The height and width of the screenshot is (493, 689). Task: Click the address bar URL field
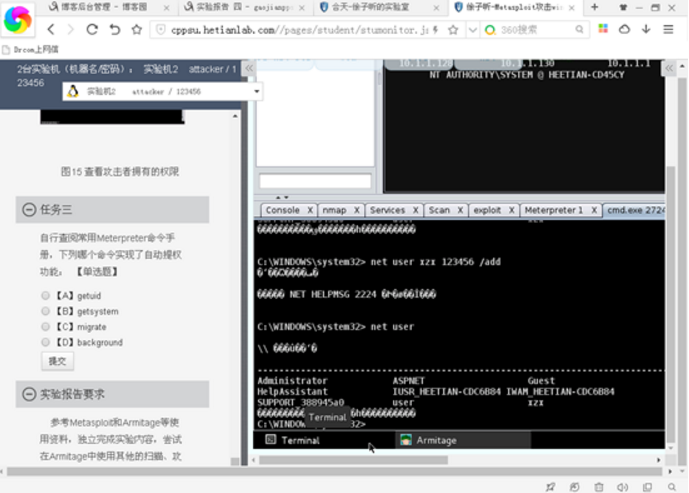click(x=299, y=30)
